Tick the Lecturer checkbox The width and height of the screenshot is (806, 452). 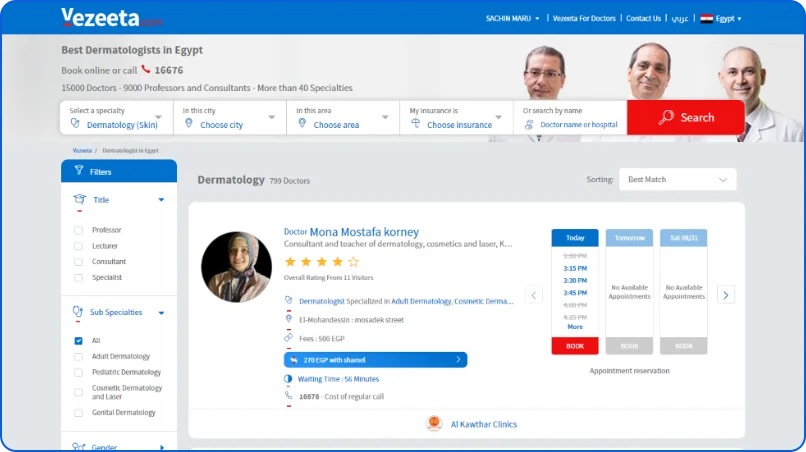pyautogui.click(x=78, y=246)
